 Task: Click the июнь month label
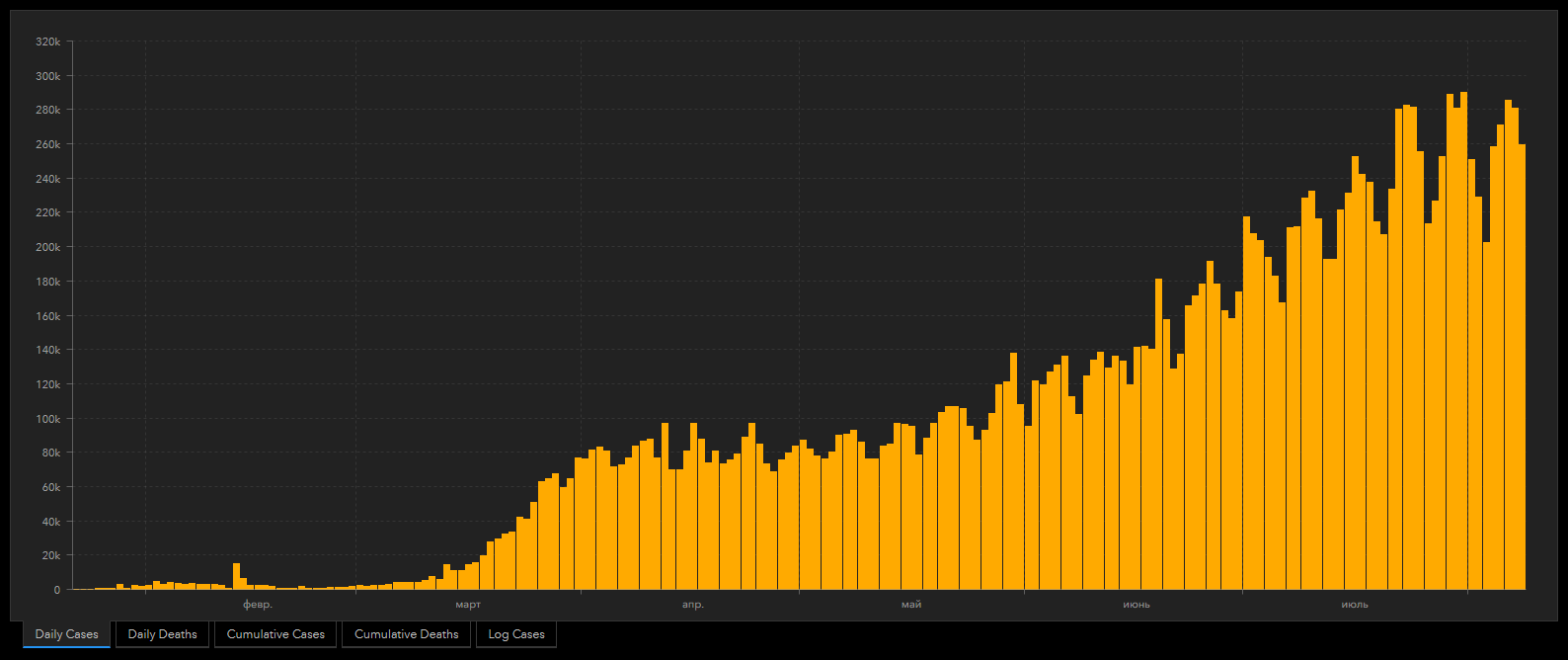coord(1137,605)
